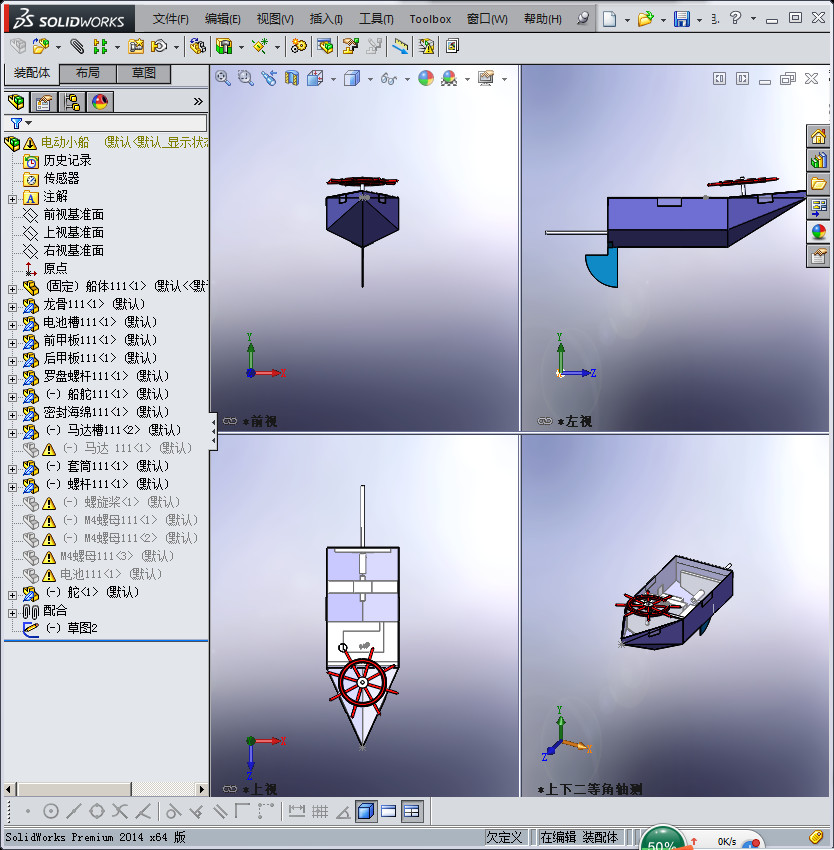Open SolidWorks Resources home task pane
The height and width of the screenshot is (850, 834).
[x=818, y=136]
